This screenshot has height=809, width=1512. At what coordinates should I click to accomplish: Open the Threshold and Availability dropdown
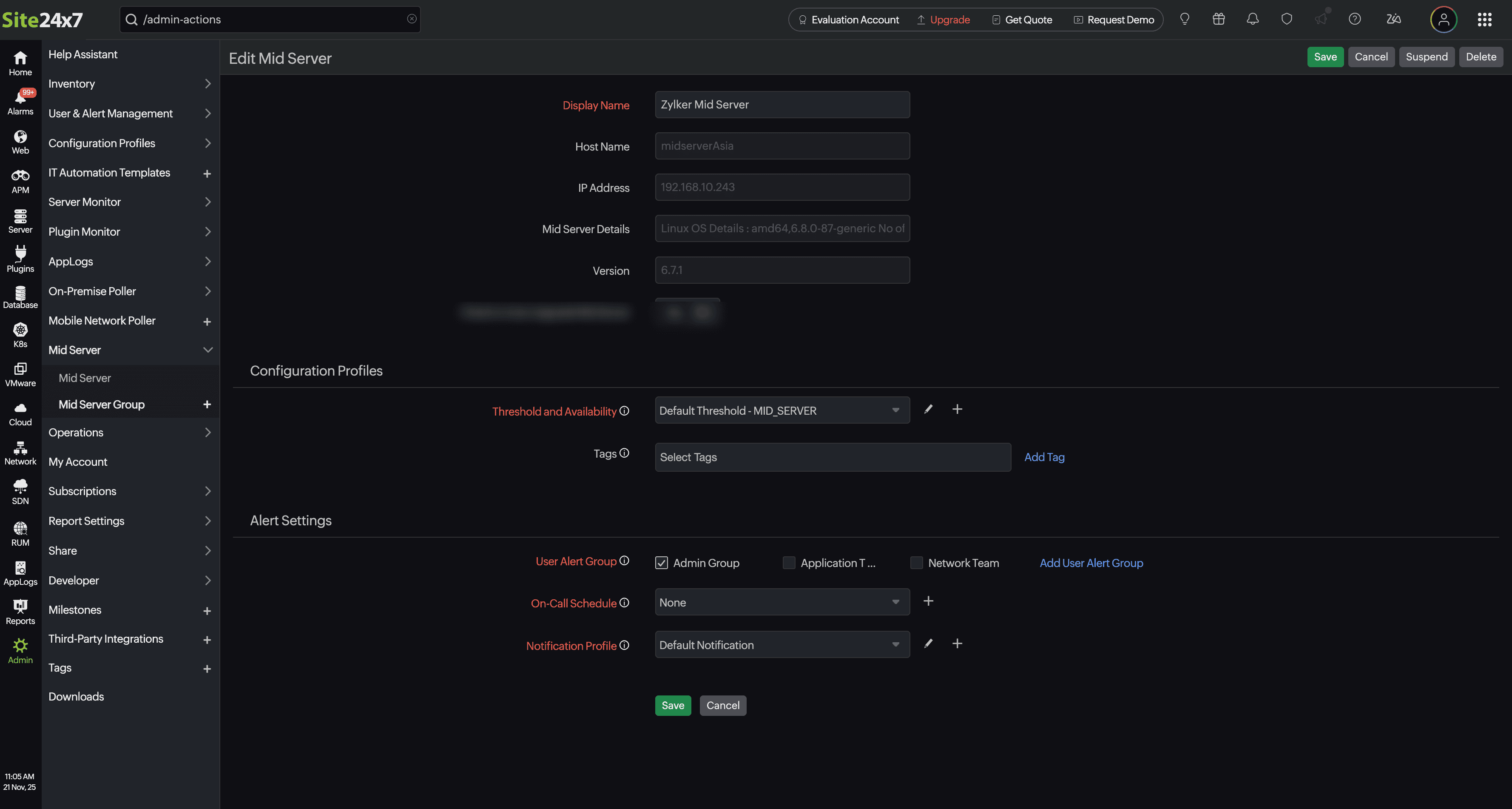pyautogui.click(x=782, y=410)
